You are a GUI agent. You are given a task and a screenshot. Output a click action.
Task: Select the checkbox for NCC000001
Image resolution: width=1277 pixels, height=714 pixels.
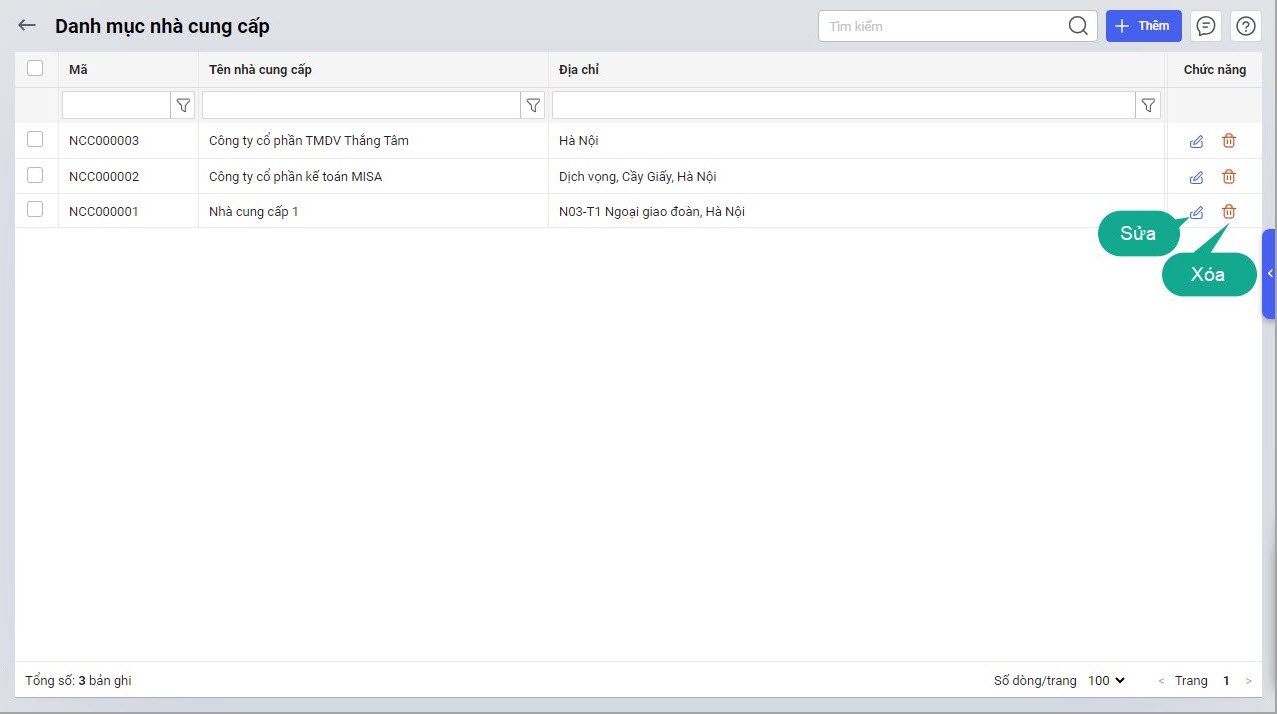pos(35,210)
